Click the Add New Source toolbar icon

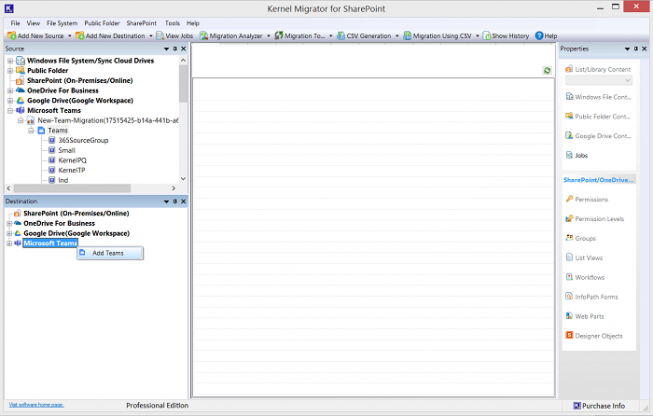[x=10, y=36]
